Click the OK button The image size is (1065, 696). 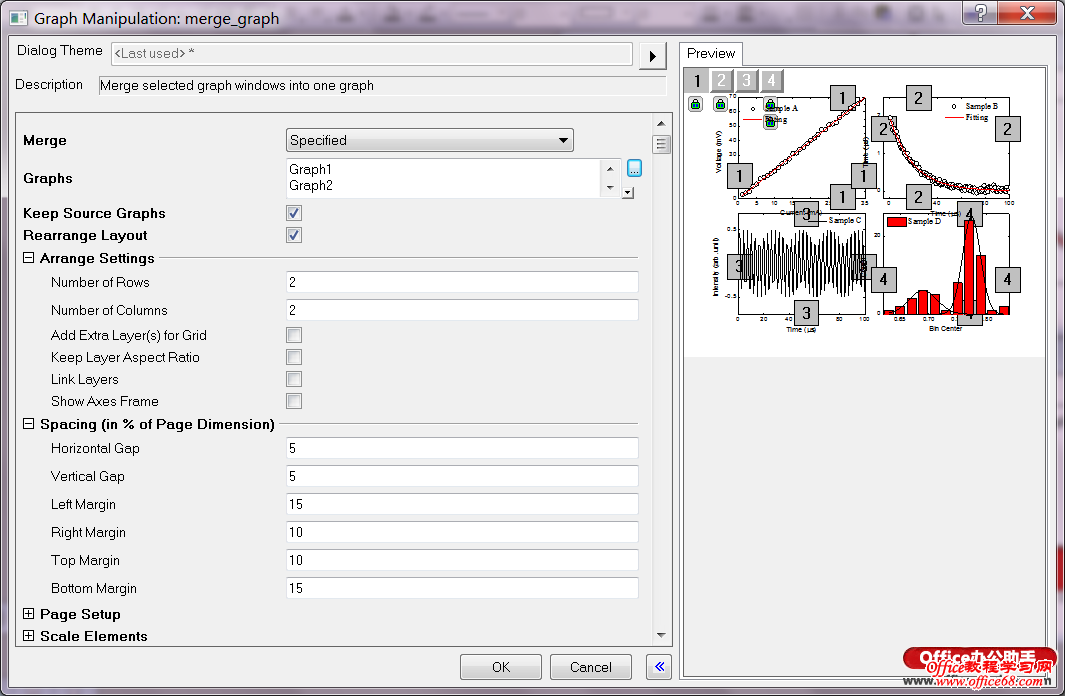[501, 667]
